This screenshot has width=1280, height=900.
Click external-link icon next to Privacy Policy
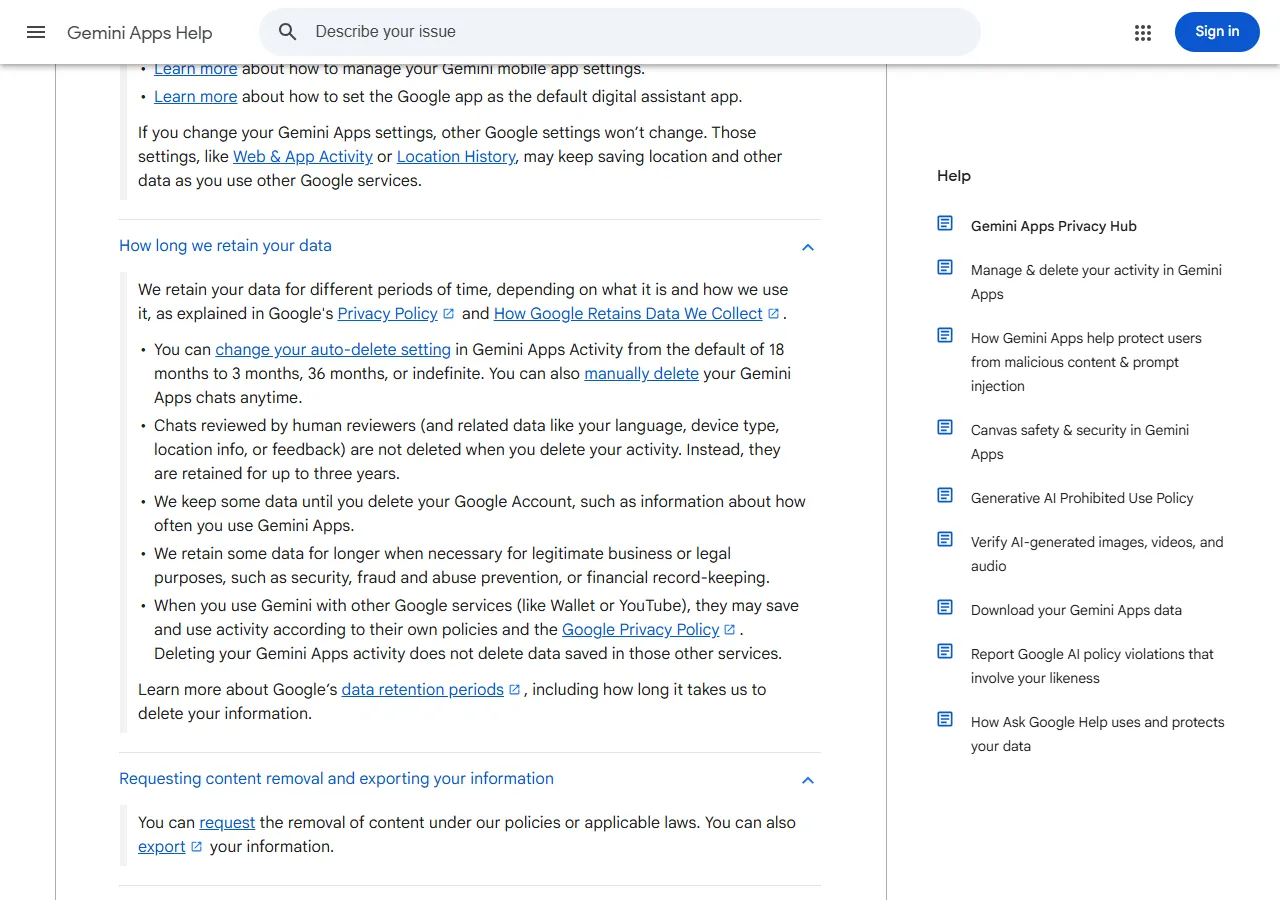click(x=449, y=314)
